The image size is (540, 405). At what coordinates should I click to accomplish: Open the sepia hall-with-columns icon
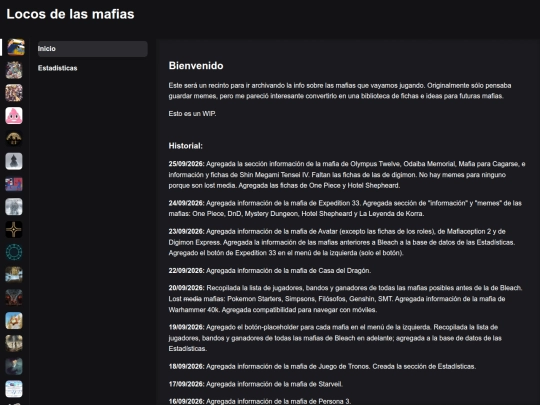coord(14,343)
